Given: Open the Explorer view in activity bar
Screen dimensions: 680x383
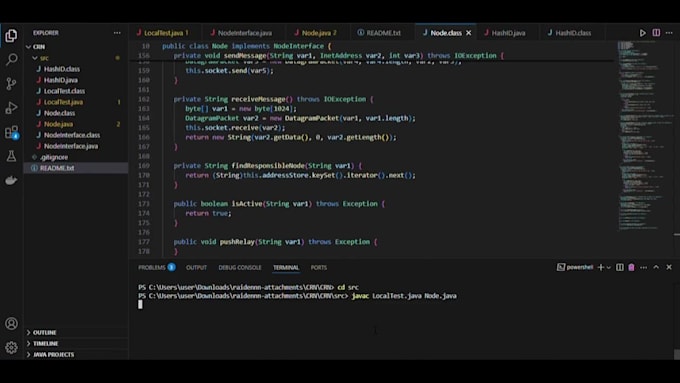Looking at the screenshot, I should click(x=11, y=36).
